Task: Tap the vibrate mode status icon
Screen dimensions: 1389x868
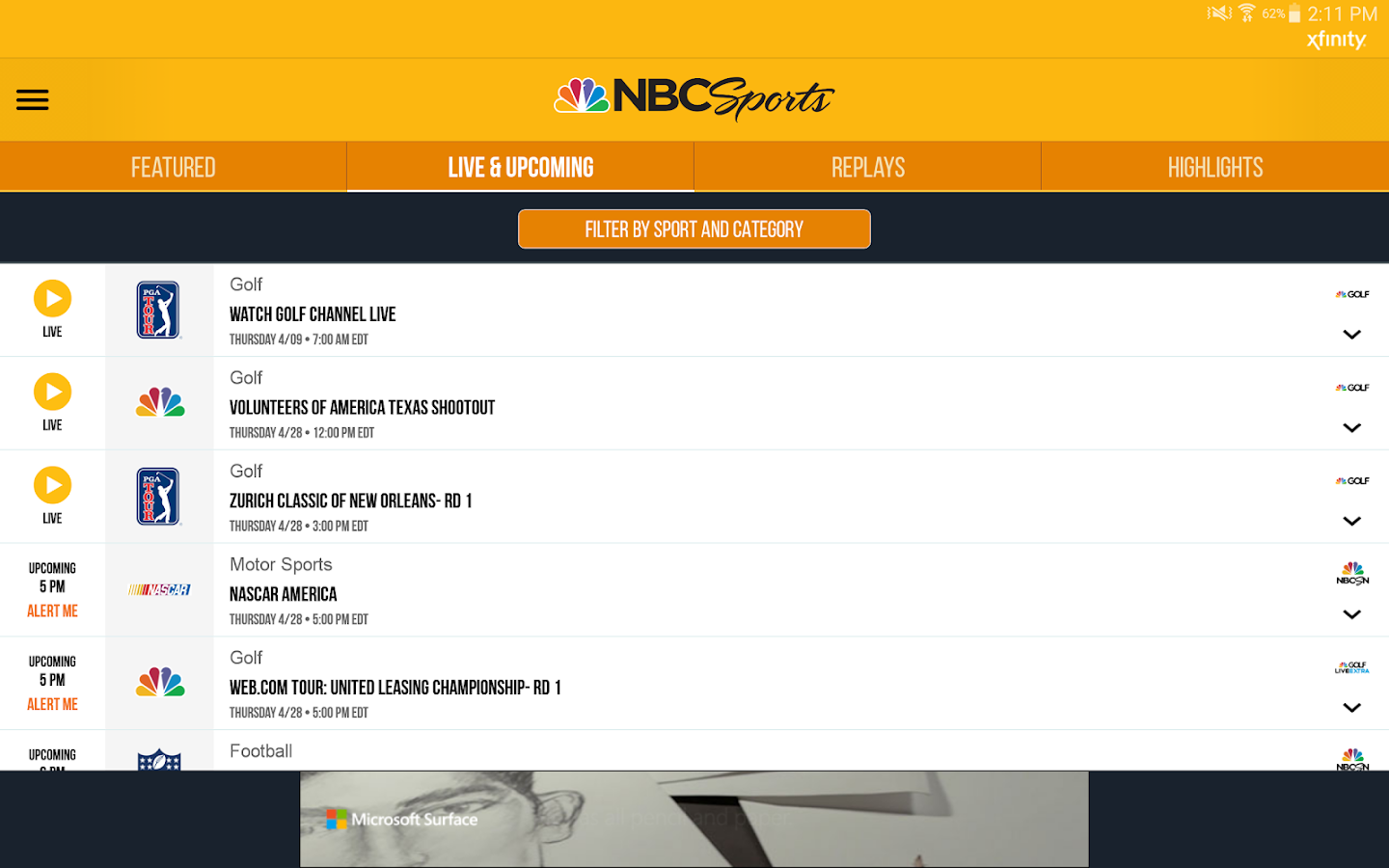Action: (x=1219, y=13)
